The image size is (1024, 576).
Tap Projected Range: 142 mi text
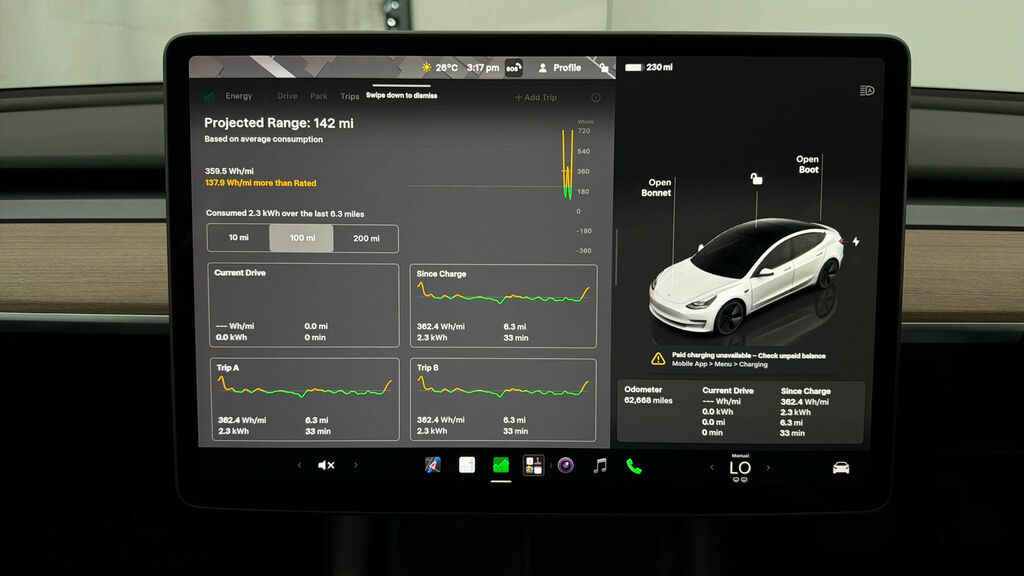279,123
